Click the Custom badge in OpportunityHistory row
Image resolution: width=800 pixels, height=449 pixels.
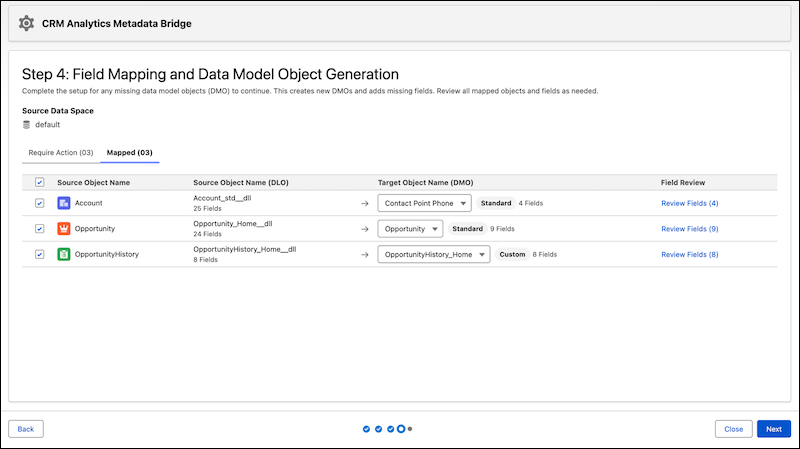(512, 254)
